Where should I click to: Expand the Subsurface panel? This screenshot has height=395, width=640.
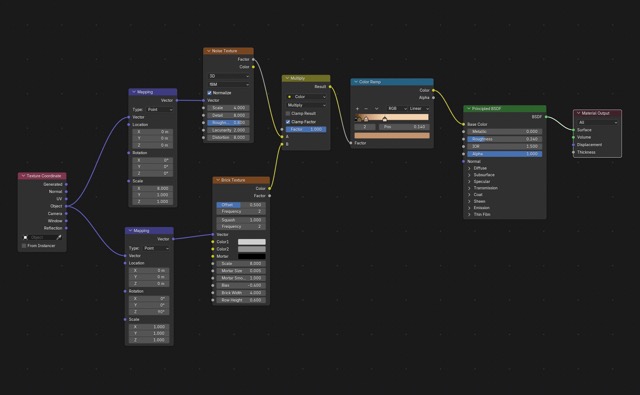(469, 175)
